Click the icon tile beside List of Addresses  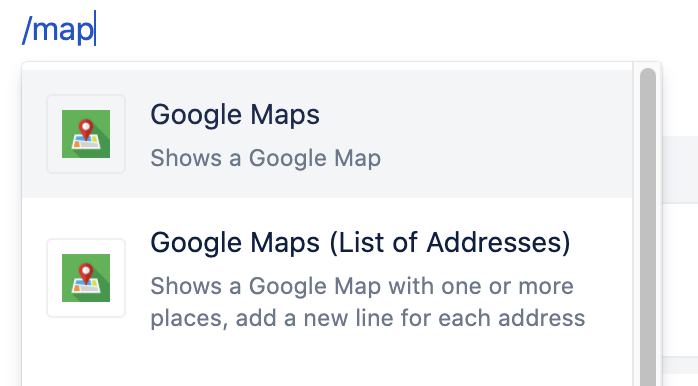coord(86,278)
